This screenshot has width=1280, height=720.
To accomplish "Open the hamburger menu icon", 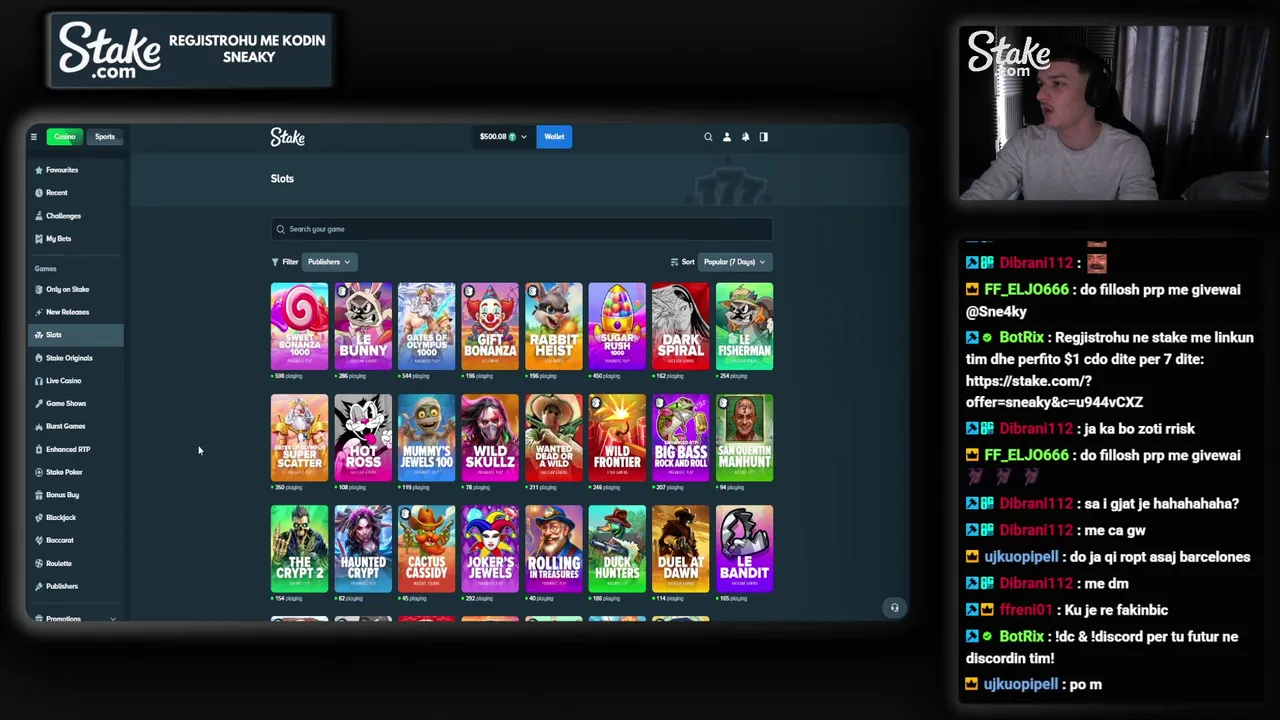I will pyautogui.click(x=33, y=137).
